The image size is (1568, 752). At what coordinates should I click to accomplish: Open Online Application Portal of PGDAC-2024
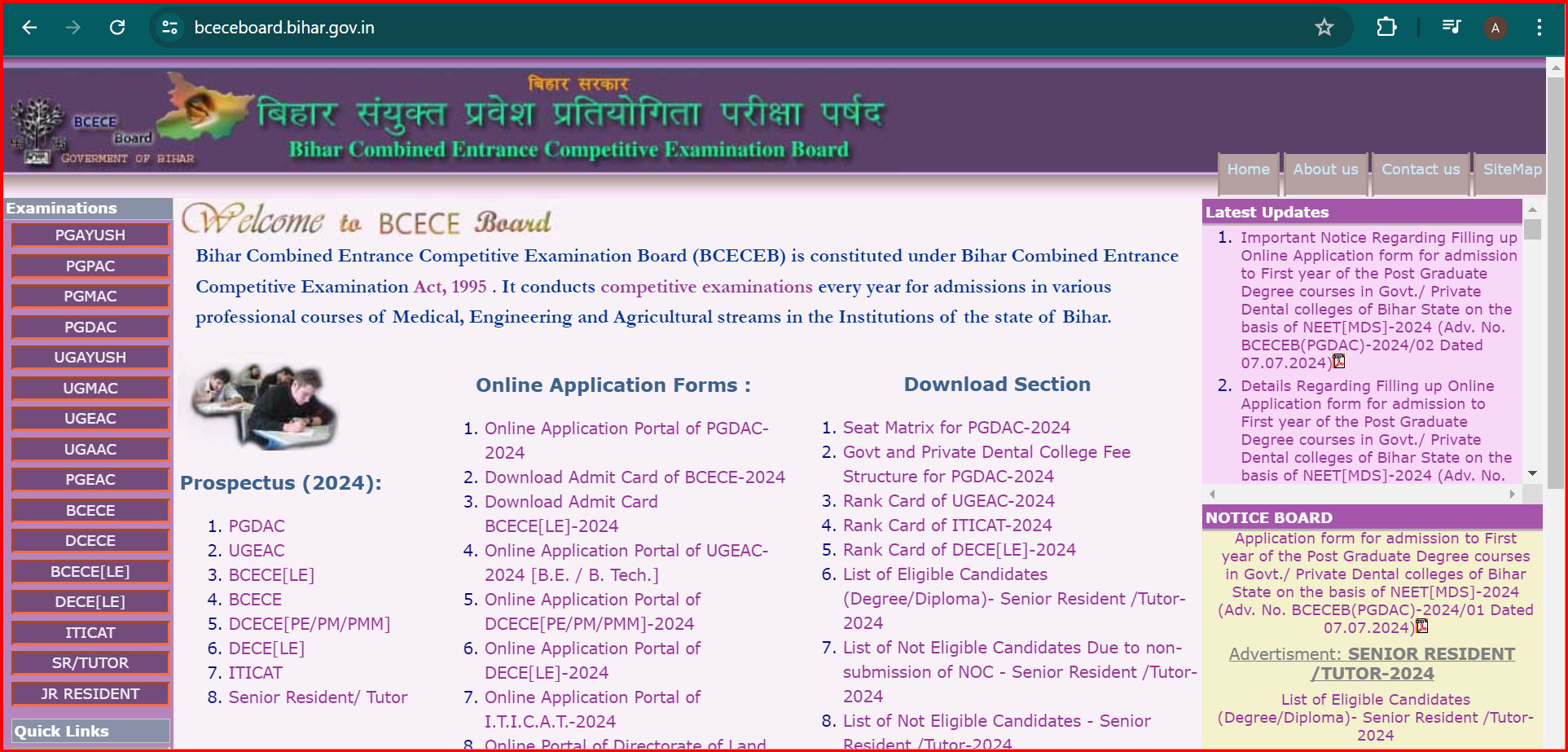tap(626, 441)
